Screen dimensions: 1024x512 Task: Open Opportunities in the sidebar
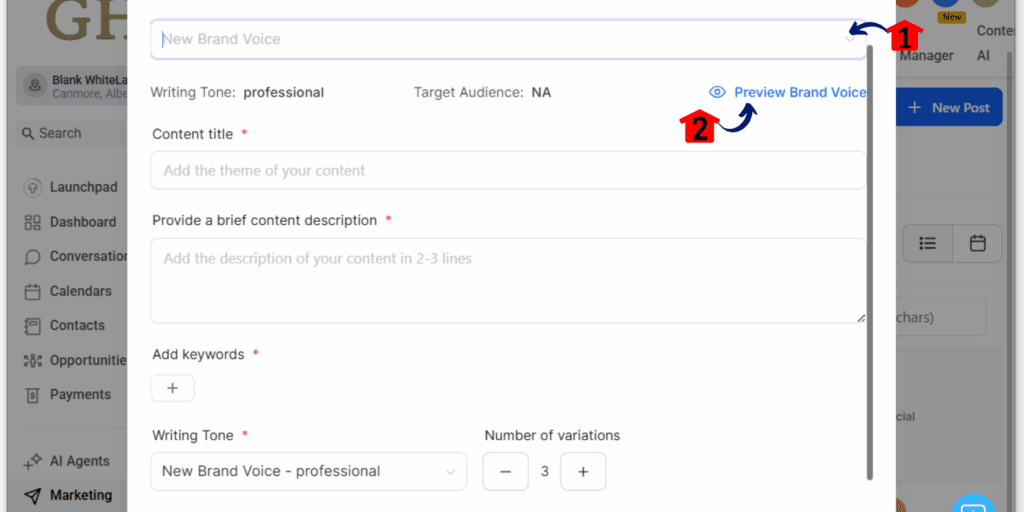pyautogui.click(x=75, y=360)
